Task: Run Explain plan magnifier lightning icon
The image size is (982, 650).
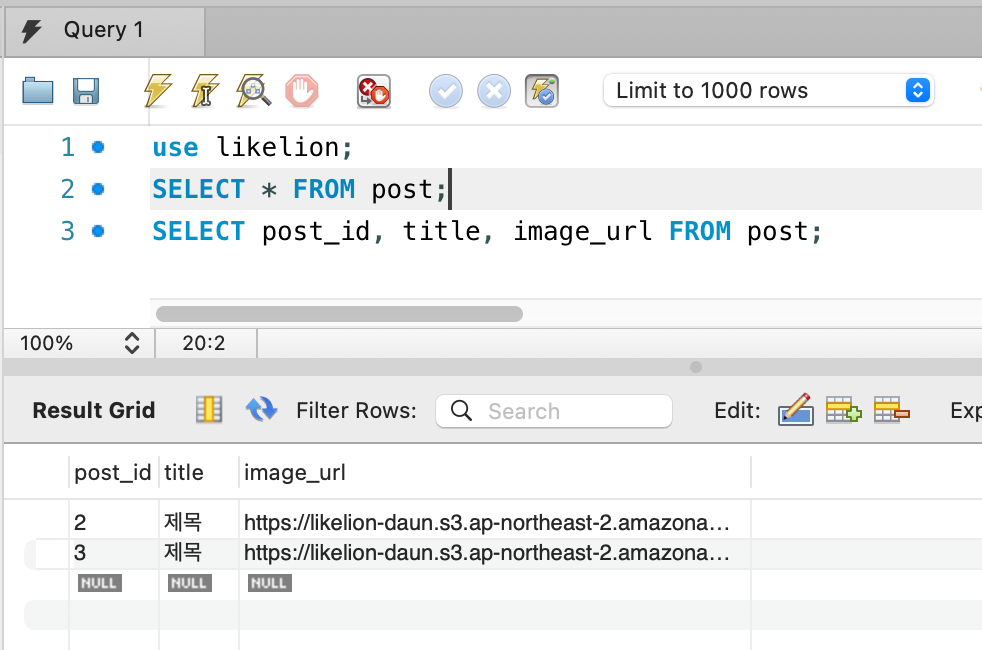Action: 253,91
